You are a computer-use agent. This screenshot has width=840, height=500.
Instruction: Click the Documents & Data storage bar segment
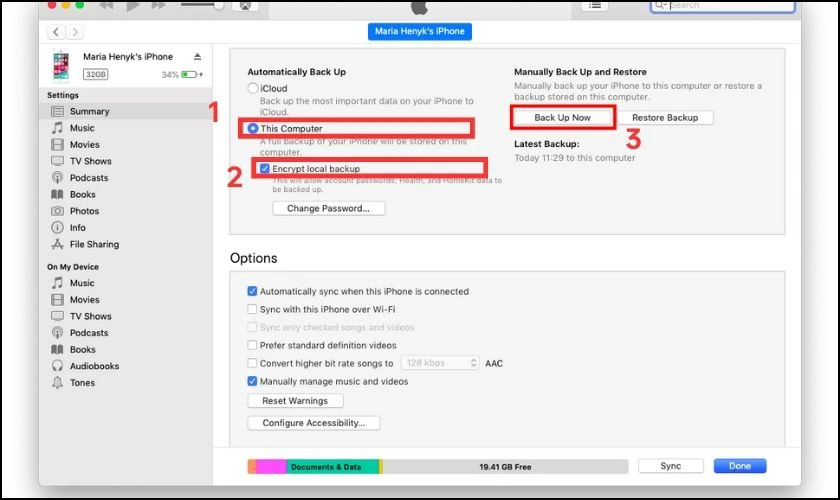point(333,467)
